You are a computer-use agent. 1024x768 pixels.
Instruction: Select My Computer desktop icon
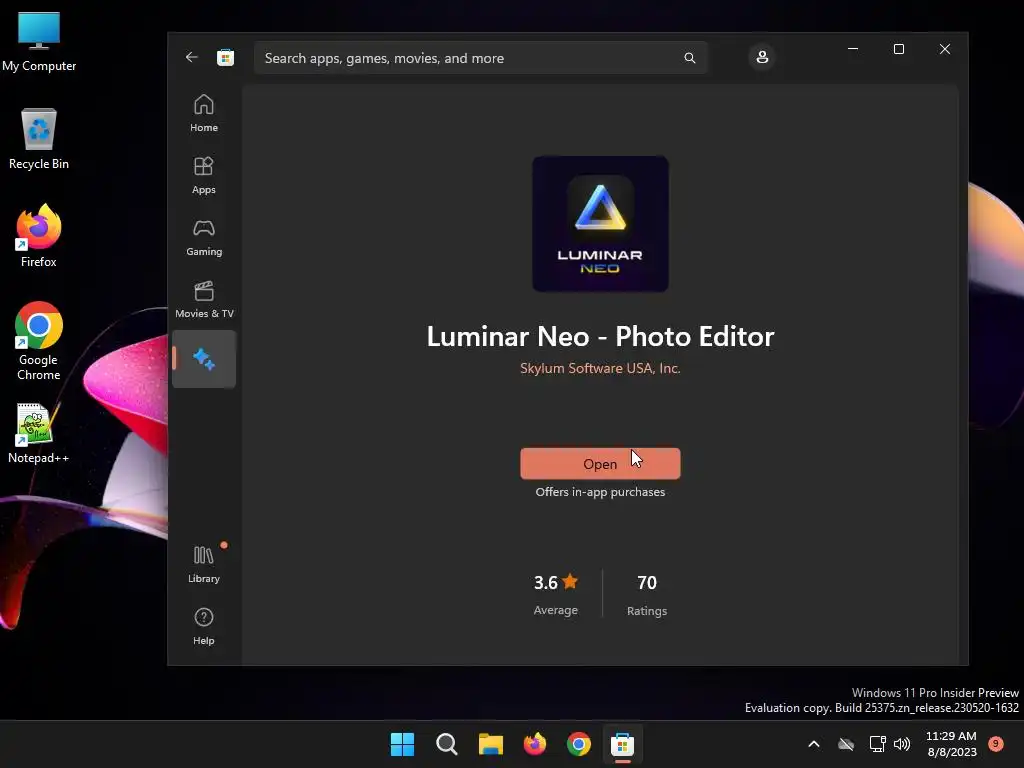point(39,42)
